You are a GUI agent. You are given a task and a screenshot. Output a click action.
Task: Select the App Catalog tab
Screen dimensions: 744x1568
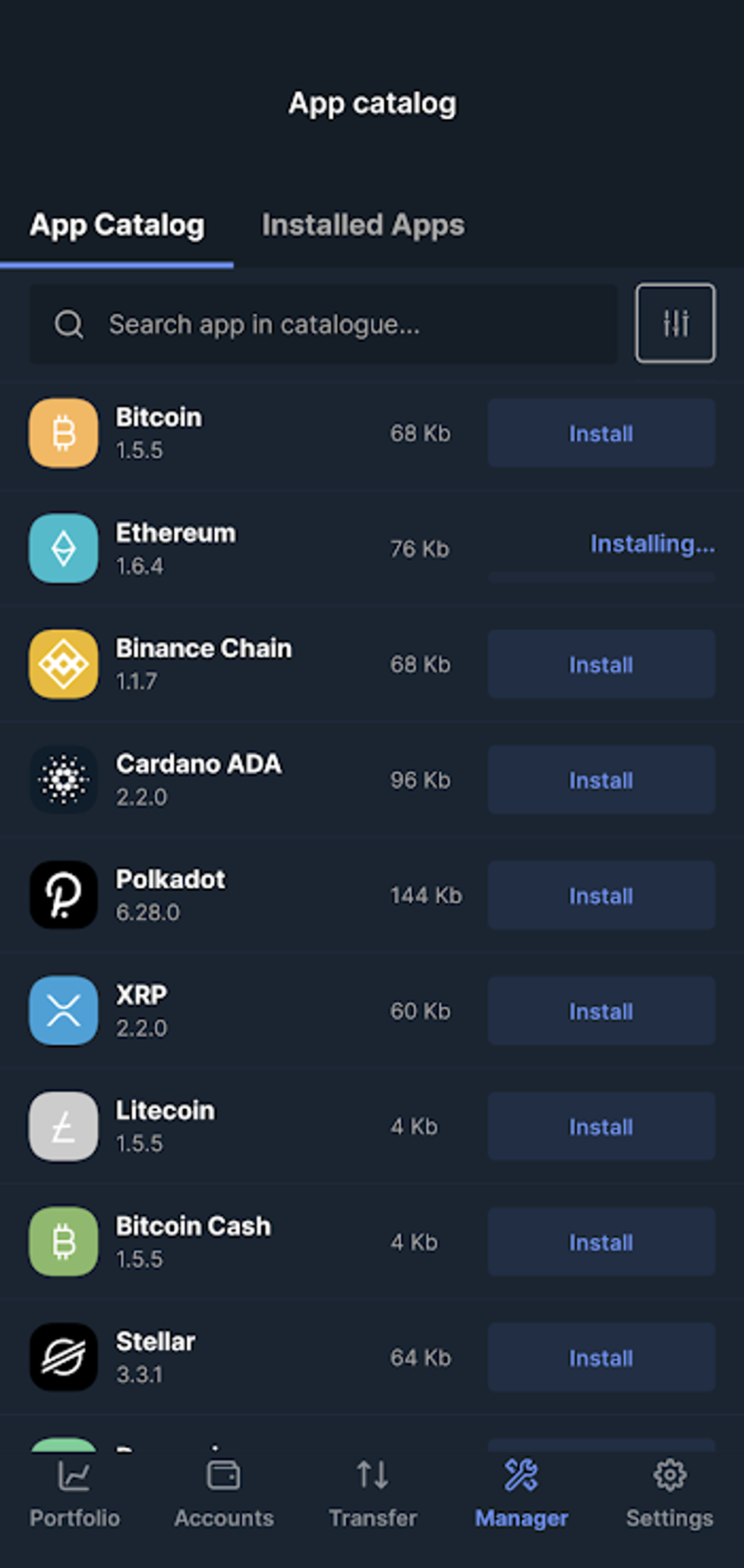117,225
